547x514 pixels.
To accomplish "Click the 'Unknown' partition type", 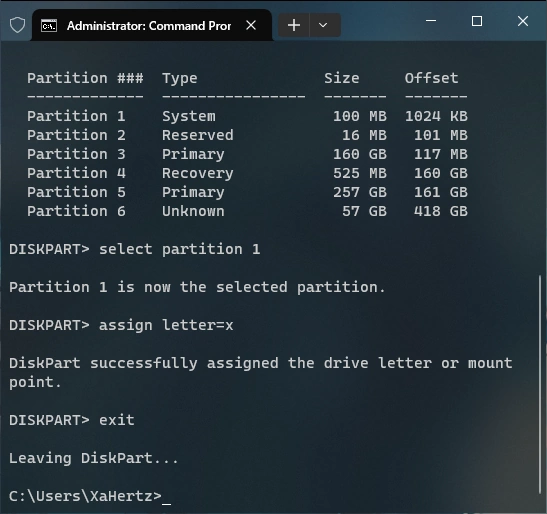I will [x=193, y=211].
